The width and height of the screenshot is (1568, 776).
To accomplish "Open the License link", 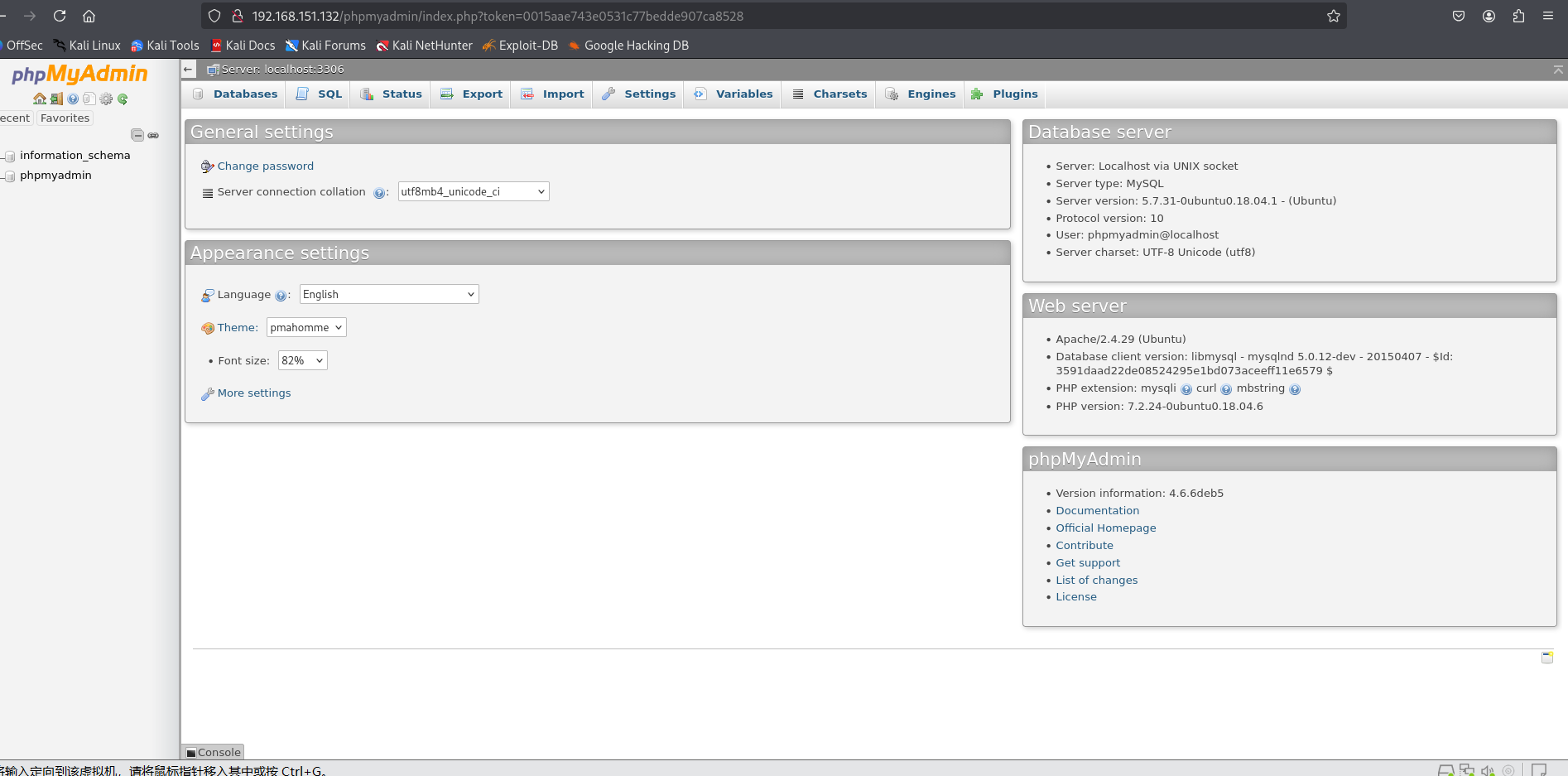I will tap(1075, 597).
